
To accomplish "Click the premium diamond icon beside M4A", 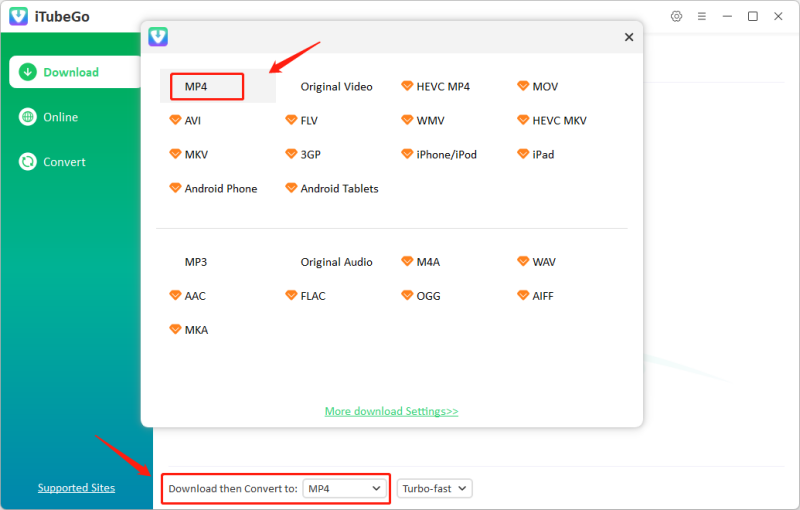I will tap(407, 261).
